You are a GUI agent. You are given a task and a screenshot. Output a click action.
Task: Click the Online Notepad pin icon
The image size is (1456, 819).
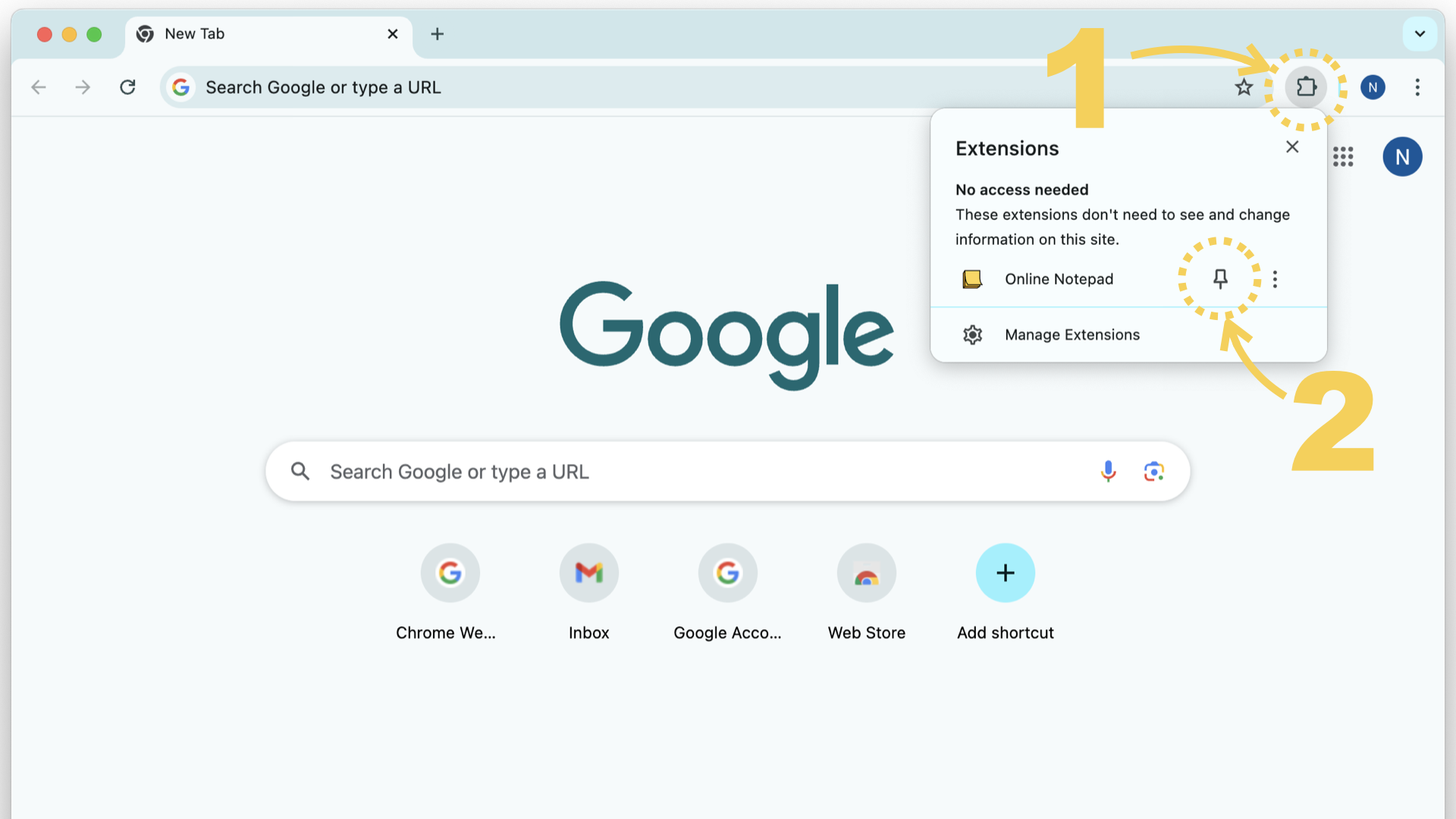(x=1220, y=278)
